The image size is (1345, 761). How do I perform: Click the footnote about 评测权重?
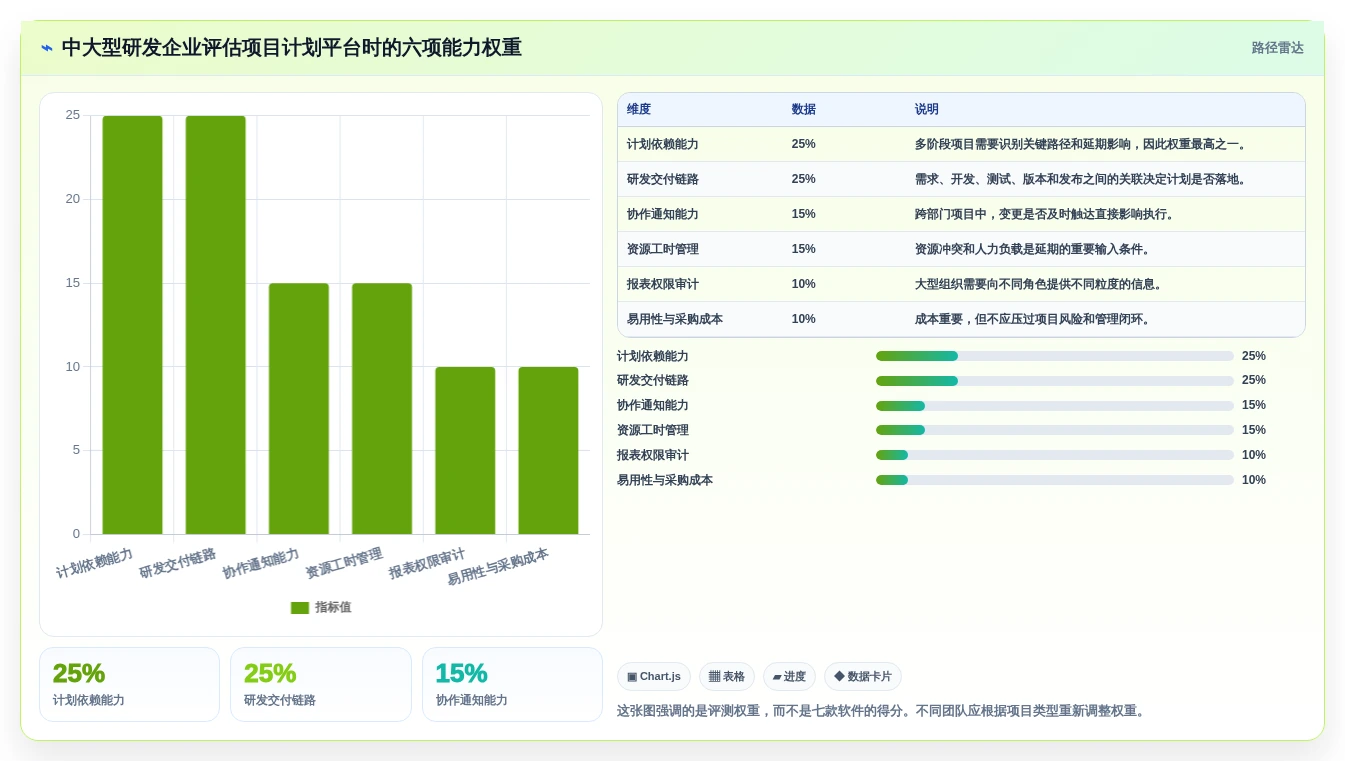coord(883,711)
